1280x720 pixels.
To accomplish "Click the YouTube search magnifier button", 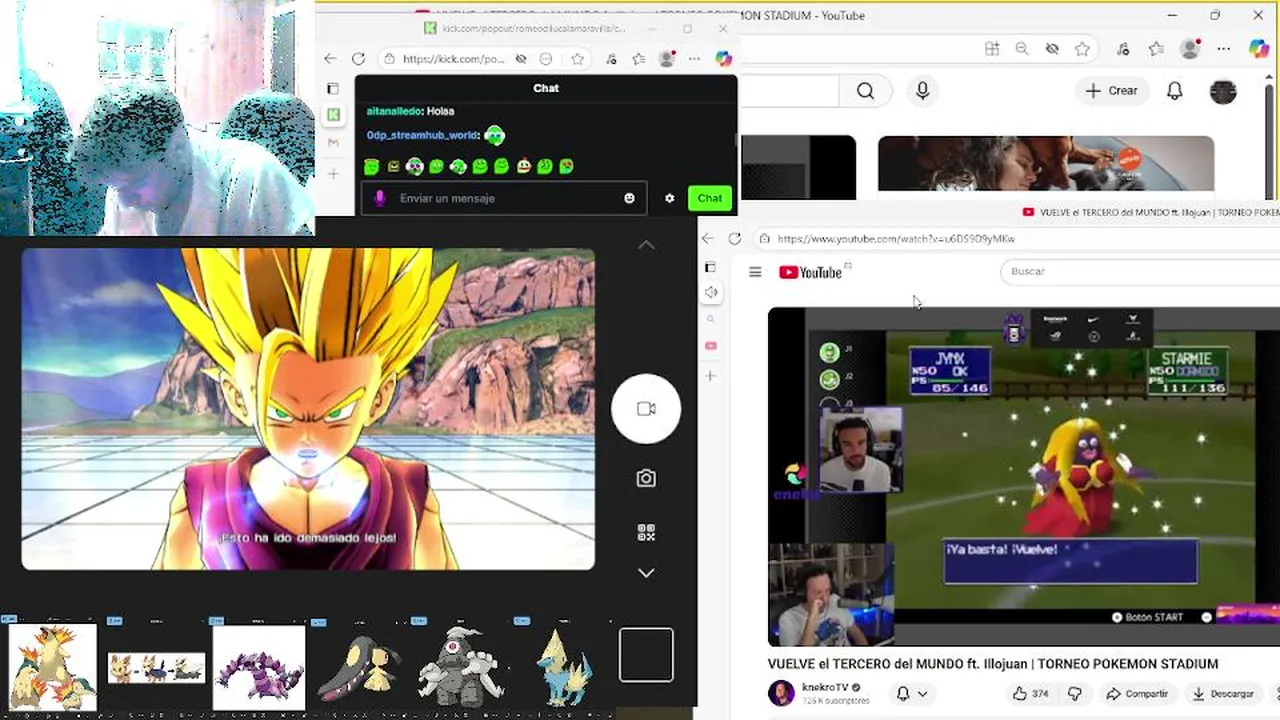I will 865,91.
